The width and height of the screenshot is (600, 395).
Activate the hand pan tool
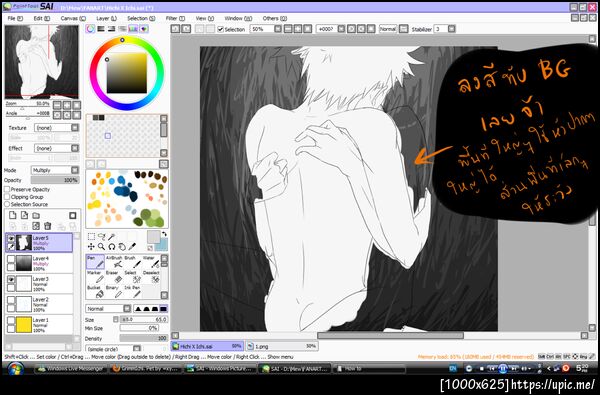click(x=122, y=247)
